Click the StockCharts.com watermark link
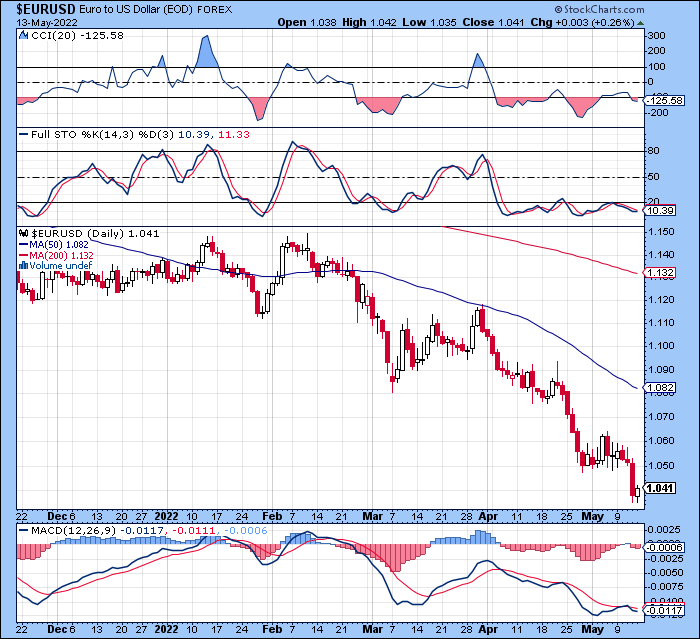 point(600,9)
